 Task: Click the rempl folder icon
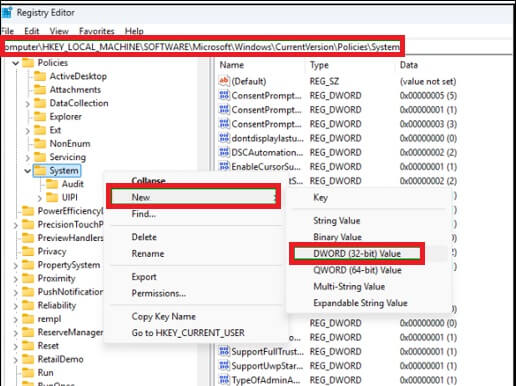28,319
